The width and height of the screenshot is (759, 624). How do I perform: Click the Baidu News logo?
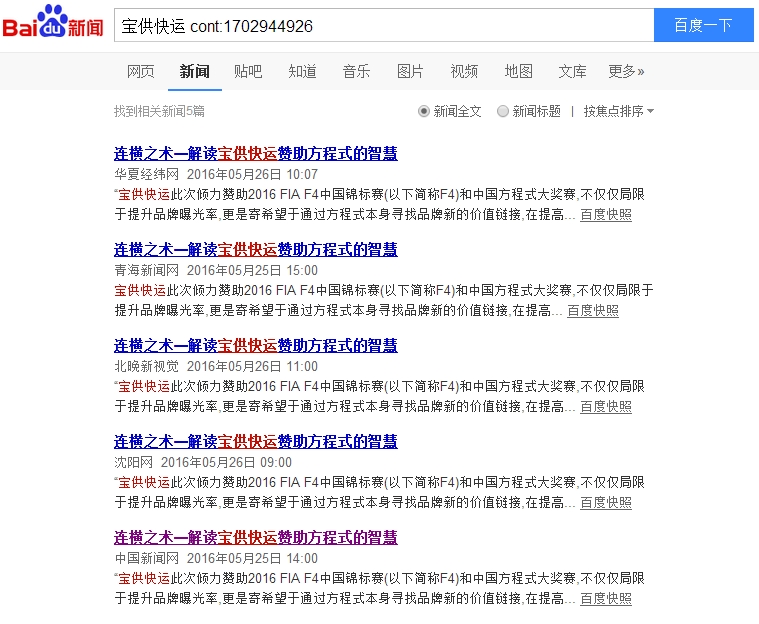pyautogui.click(x=53, y=25)
